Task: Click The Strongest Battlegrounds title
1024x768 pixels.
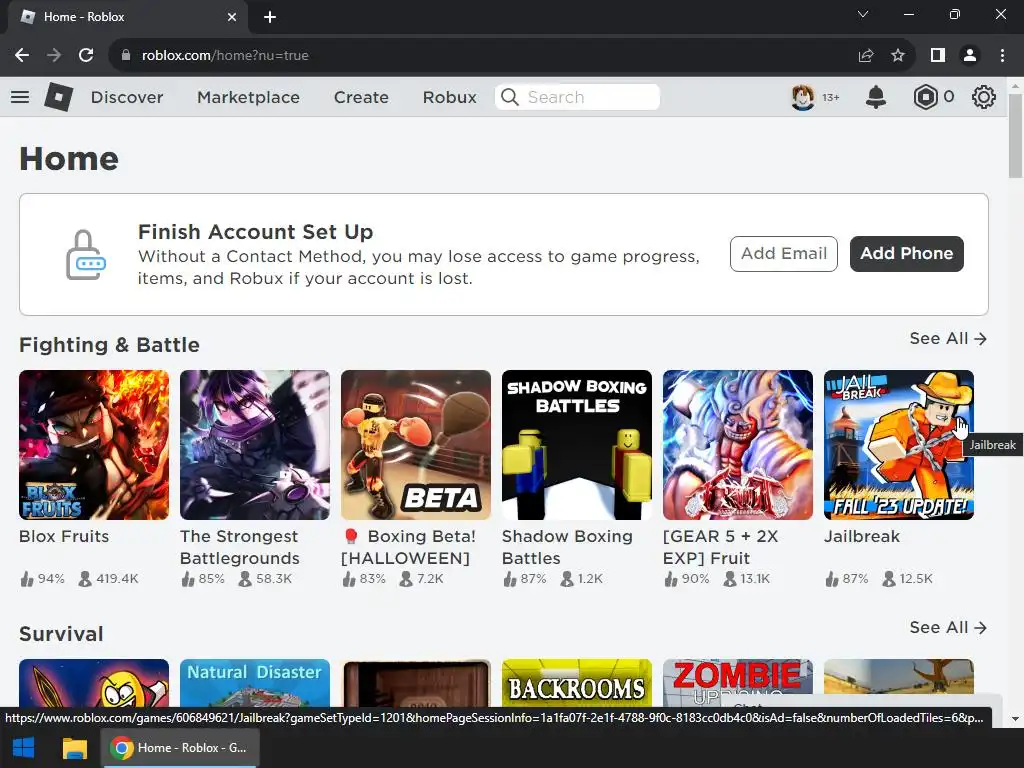Action: click(x=240, y=547)
